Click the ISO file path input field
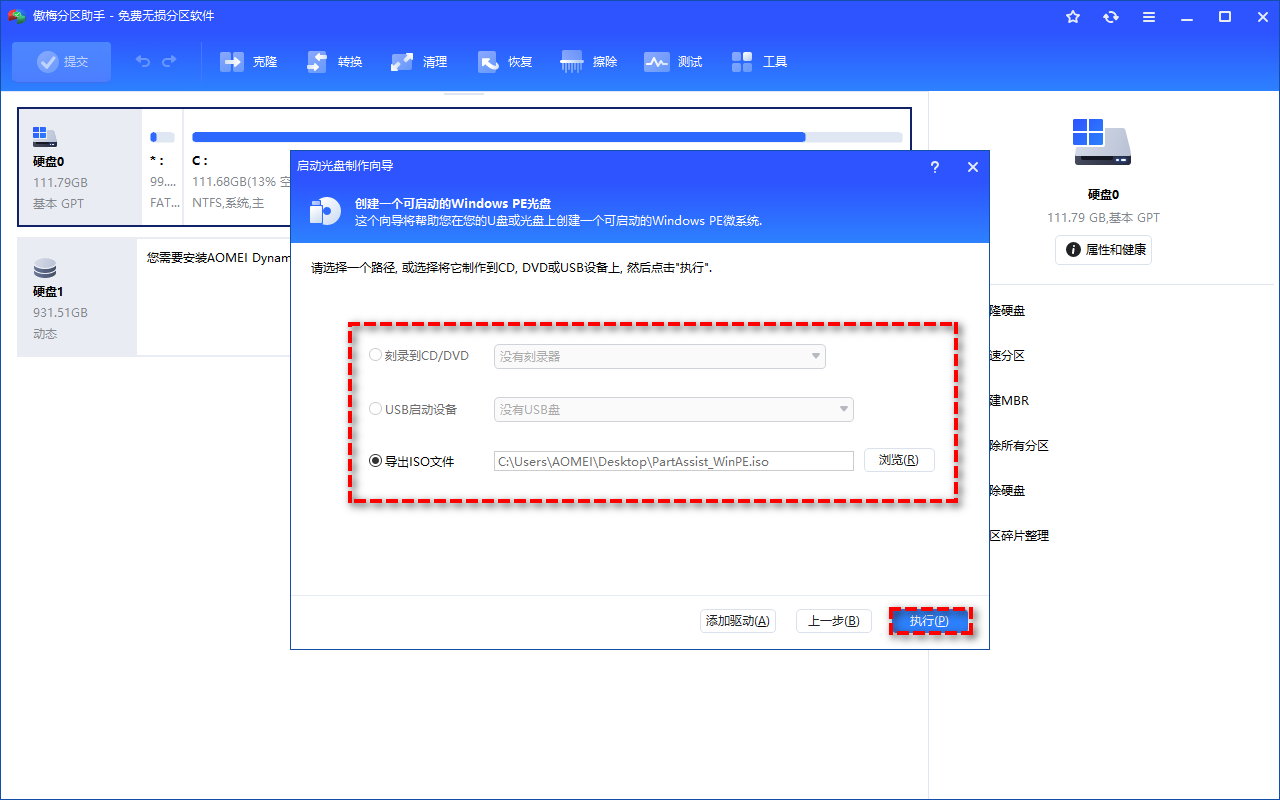 pyautogui.click(x=673, y=461)
